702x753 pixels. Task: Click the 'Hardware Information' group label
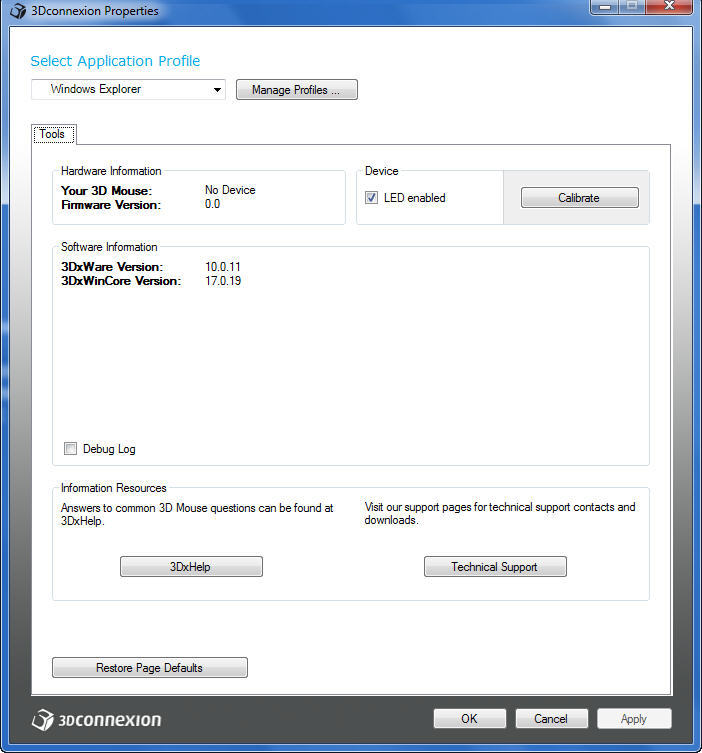pos(111,171)
